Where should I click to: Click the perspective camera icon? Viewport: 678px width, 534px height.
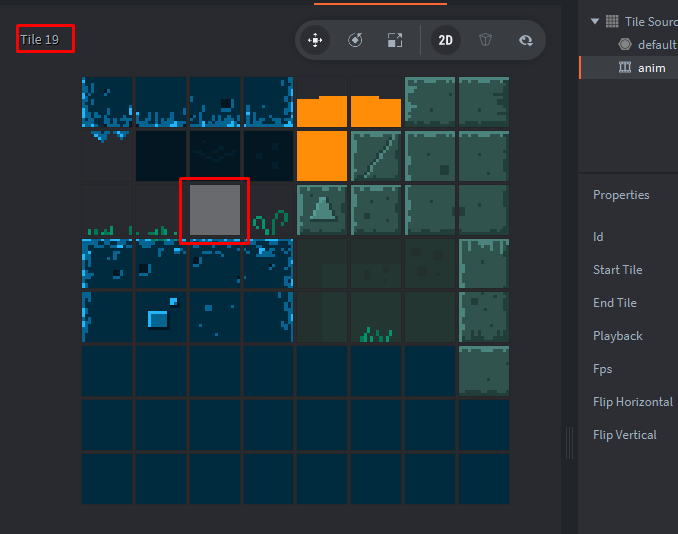coord(486,40)
